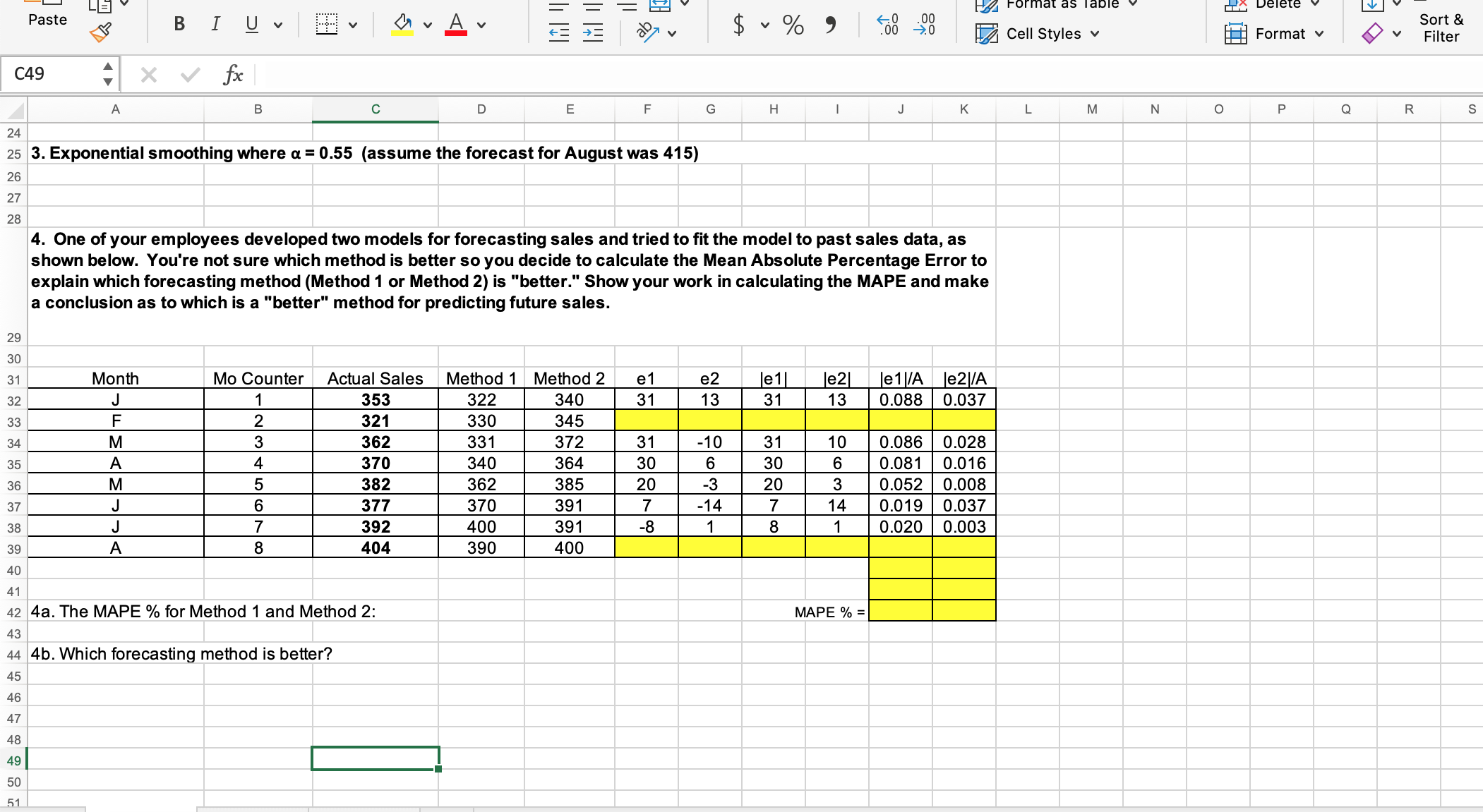The width and height of the screenshot is (1483, 812).
Task: Toggle underline formatting
Action: pos(251,24)
